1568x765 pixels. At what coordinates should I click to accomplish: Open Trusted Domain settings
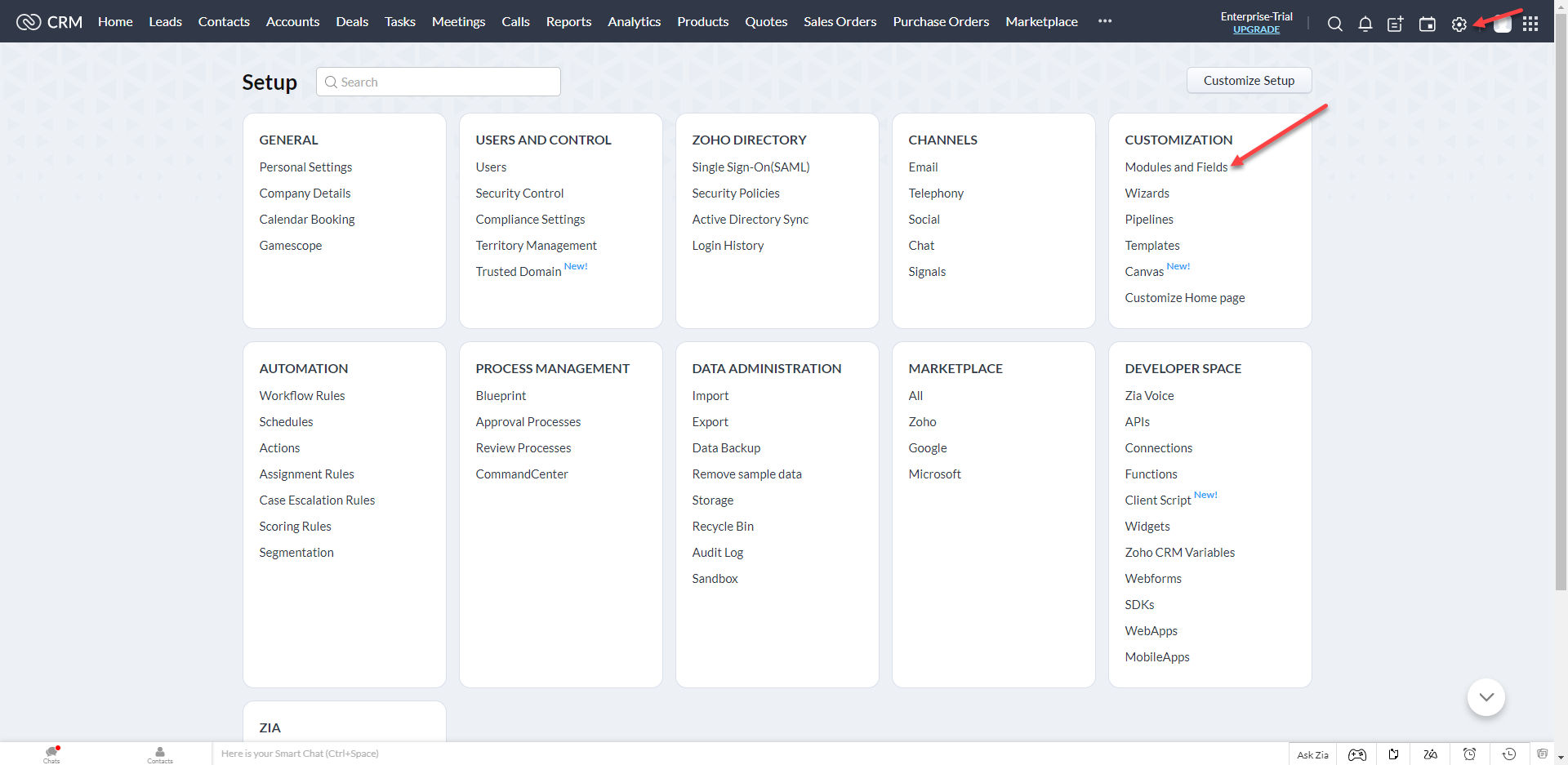click(x=518, y=271)
